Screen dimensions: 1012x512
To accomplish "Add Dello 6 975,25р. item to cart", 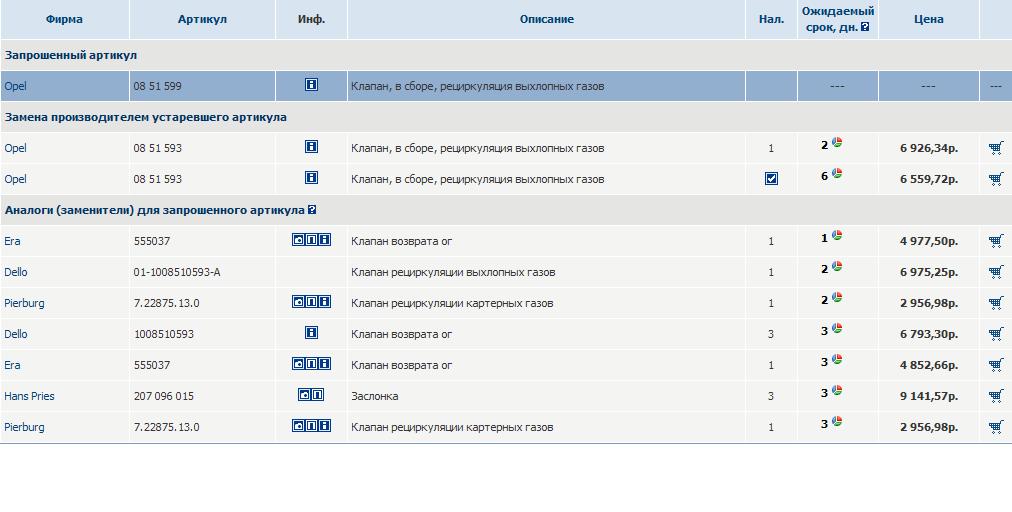I will pyautogui.click(x=995, y=272).
